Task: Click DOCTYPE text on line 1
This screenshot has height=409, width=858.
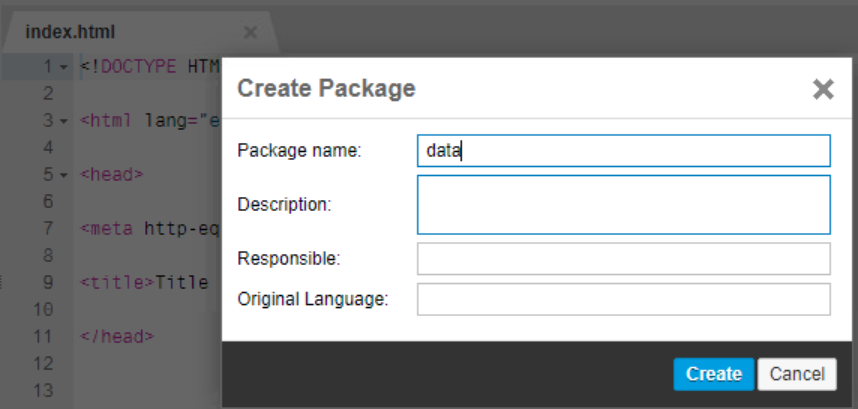Action: [x=139, y=67]
